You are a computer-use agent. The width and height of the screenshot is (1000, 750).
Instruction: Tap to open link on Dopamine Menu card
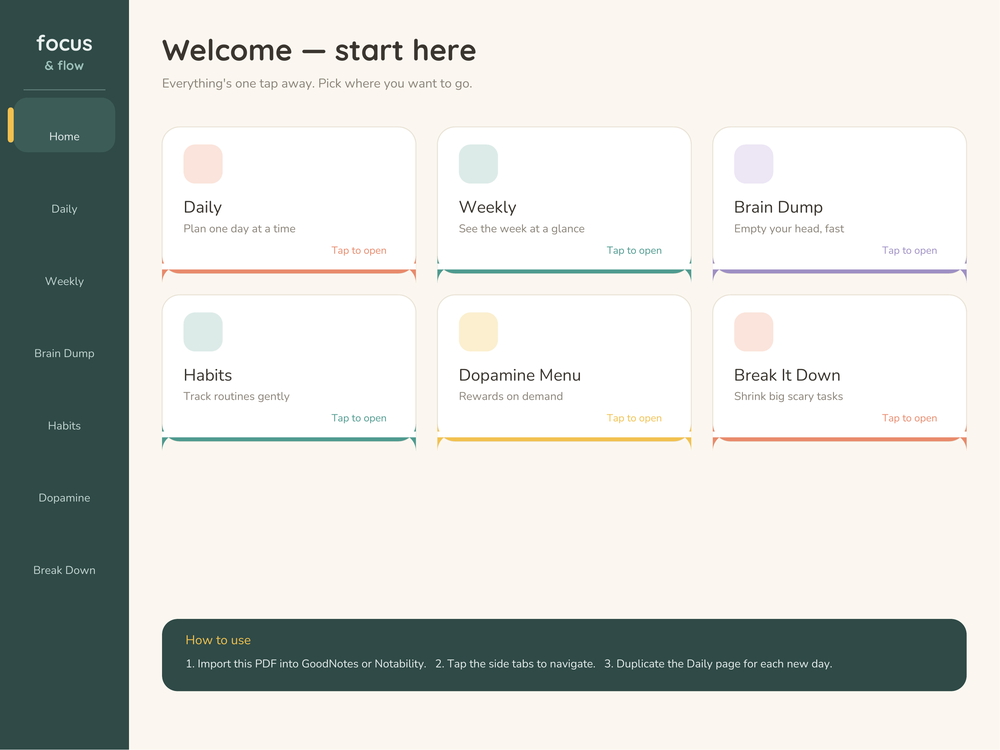point(635,418)
